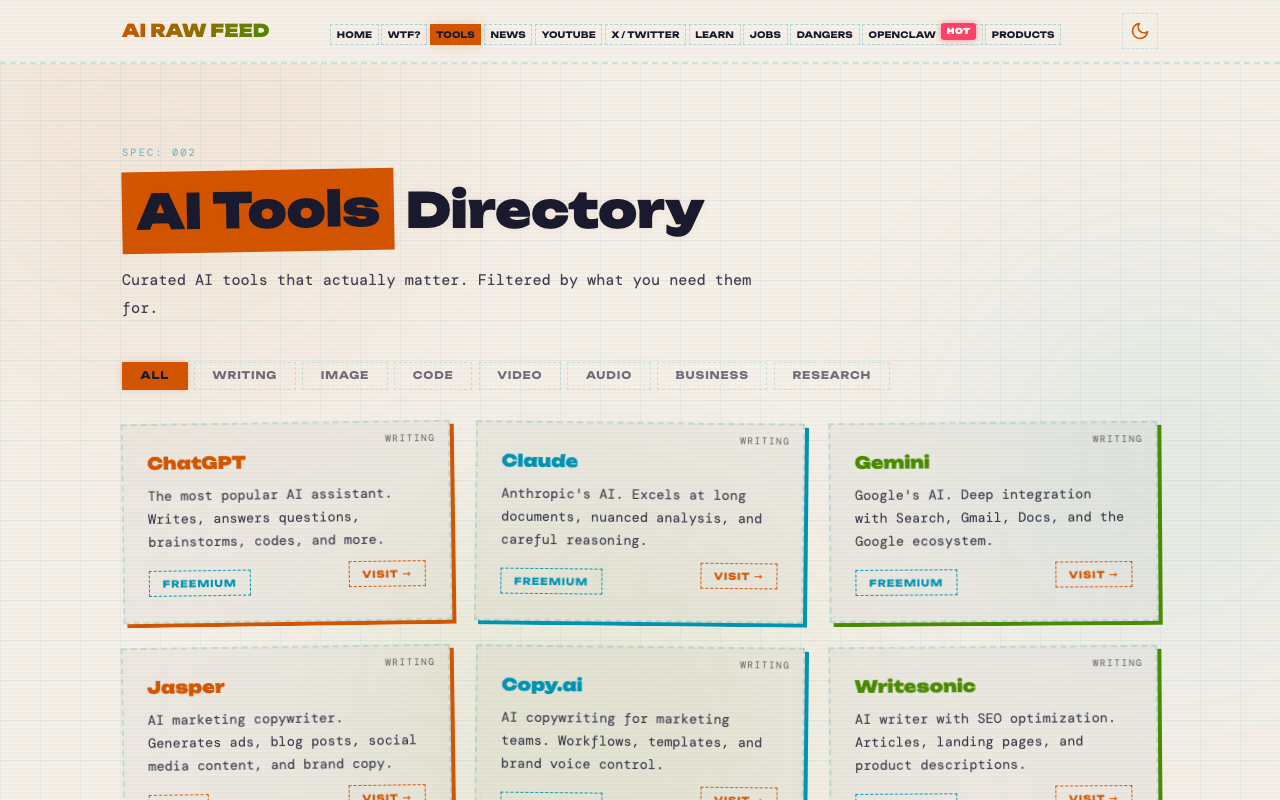Go to the JOBS page
Viewport: 1280px width, 800px height.
point(765,33)
